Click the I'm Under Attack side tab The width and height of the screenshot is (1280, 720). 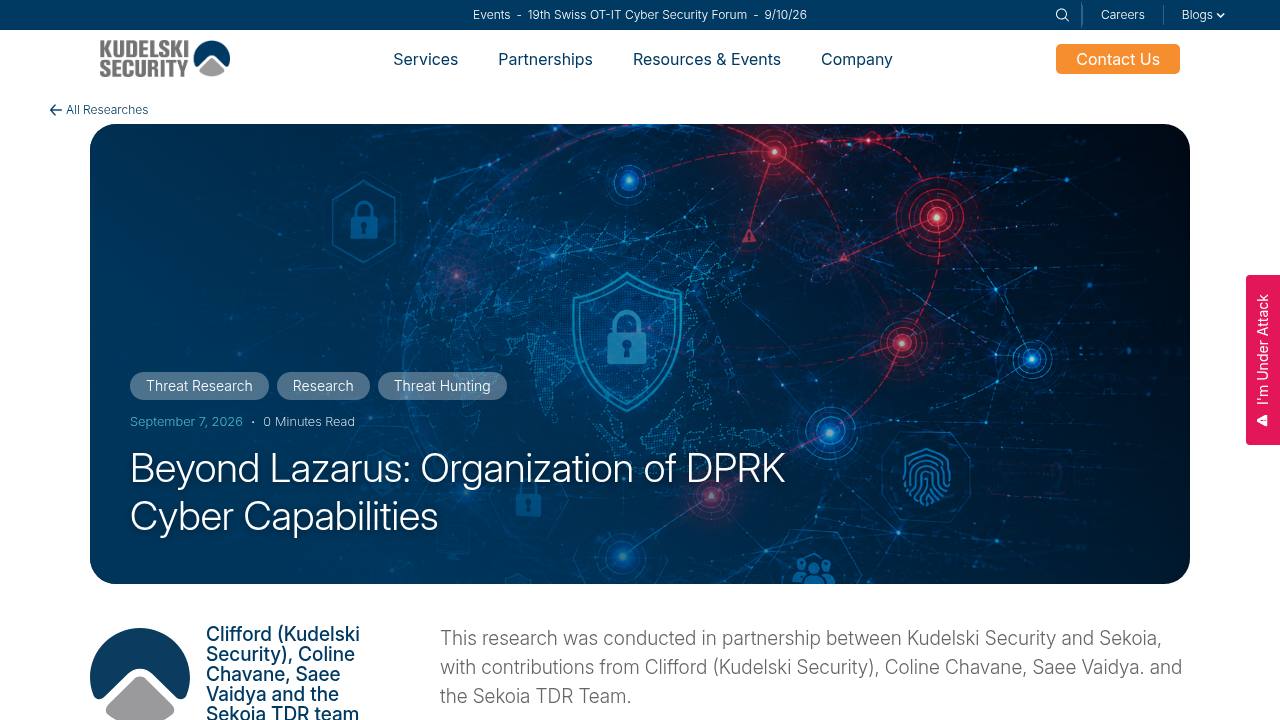[1263, 360]
